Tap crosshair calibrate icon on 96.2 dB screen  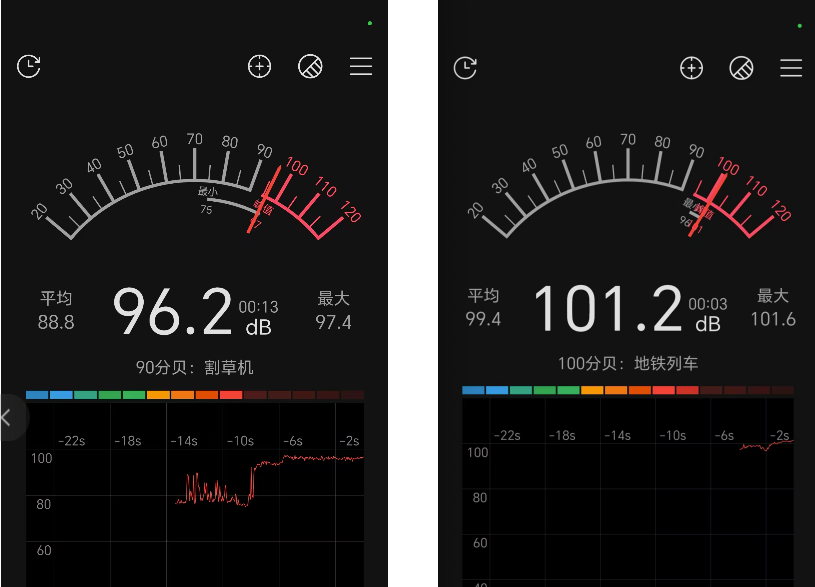260,67
